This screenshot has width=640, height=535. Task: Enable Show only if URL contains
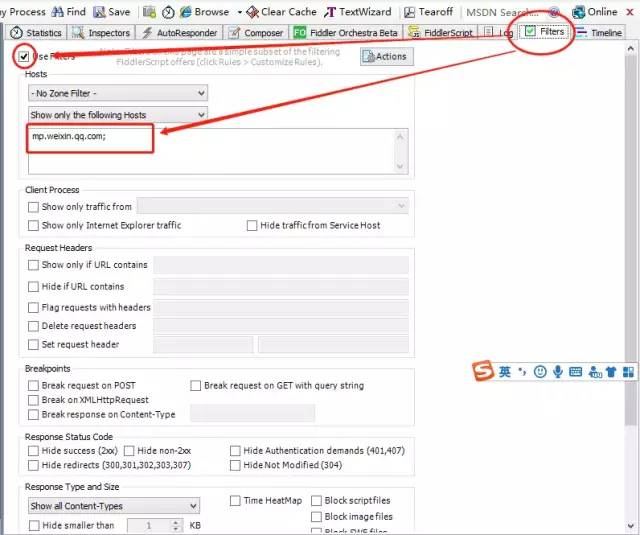[33, 265]
